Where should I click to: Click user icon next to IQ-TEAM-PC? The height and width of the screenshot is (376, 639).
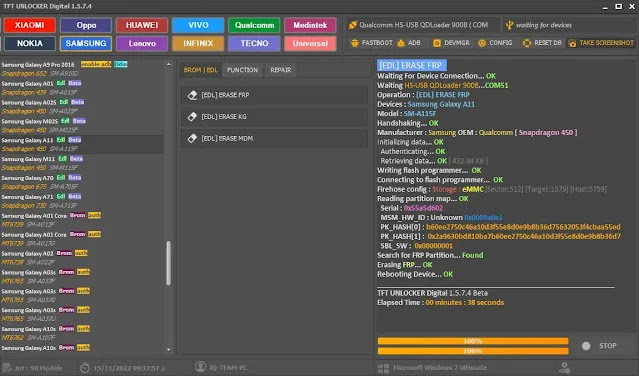pyautogui.click(x=200, y=367)
